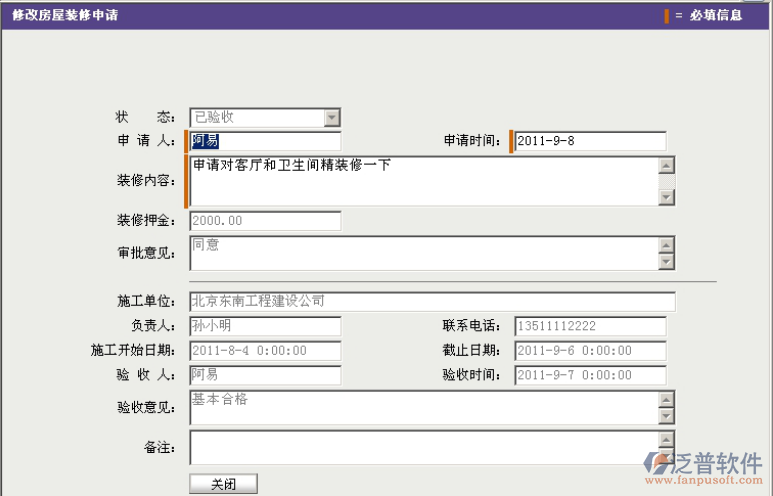This screenshot has width=773, height=496.
Task: Select the 验收时间 field showing 2011-9-7
Action: [590, 375]
